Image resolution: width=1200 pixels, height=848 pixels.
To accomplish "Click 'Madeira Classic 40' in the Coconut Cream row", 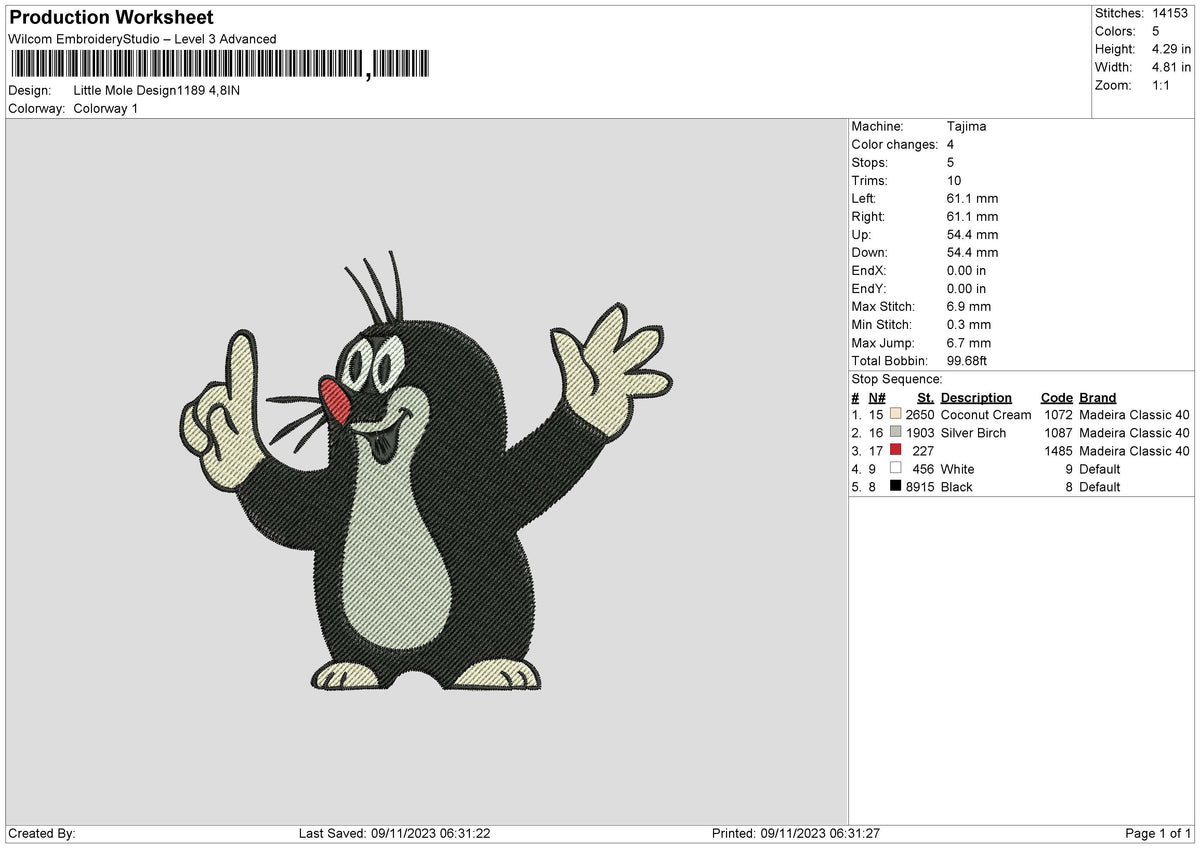I will (1135, 414).
